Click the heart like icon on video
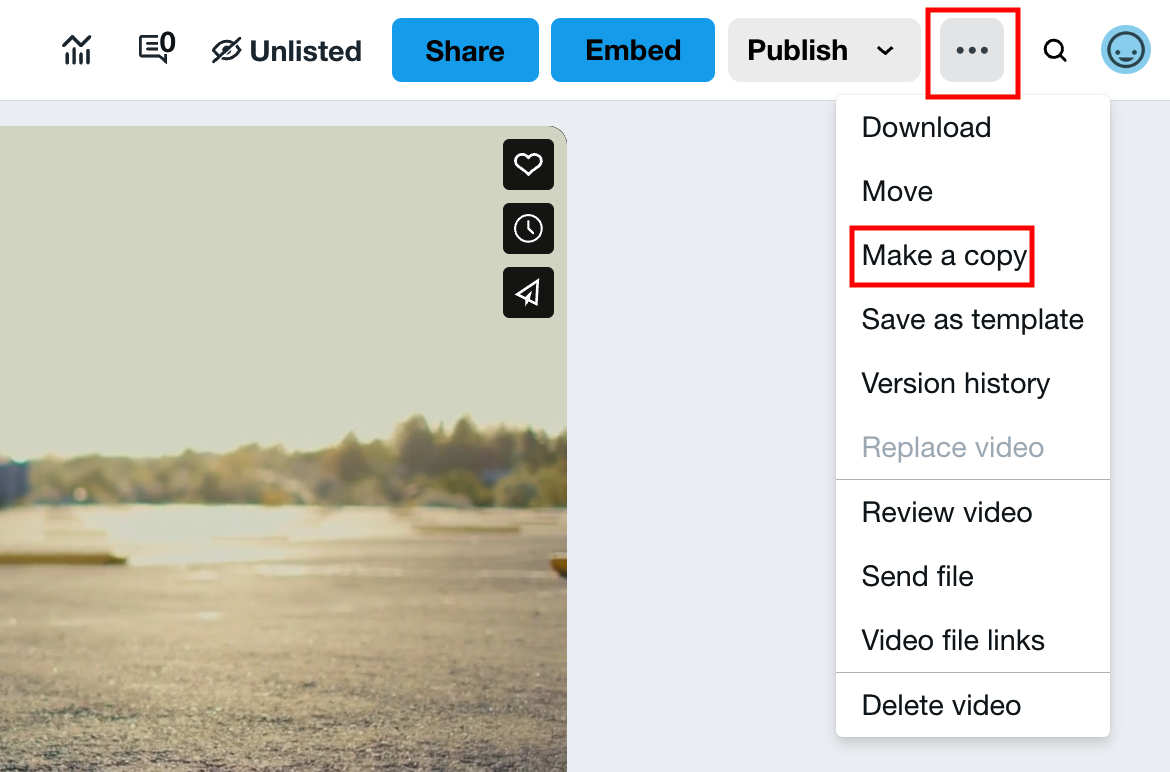Image resolution: width=1170 pixels, height=772 pixels. pos(528,164)
